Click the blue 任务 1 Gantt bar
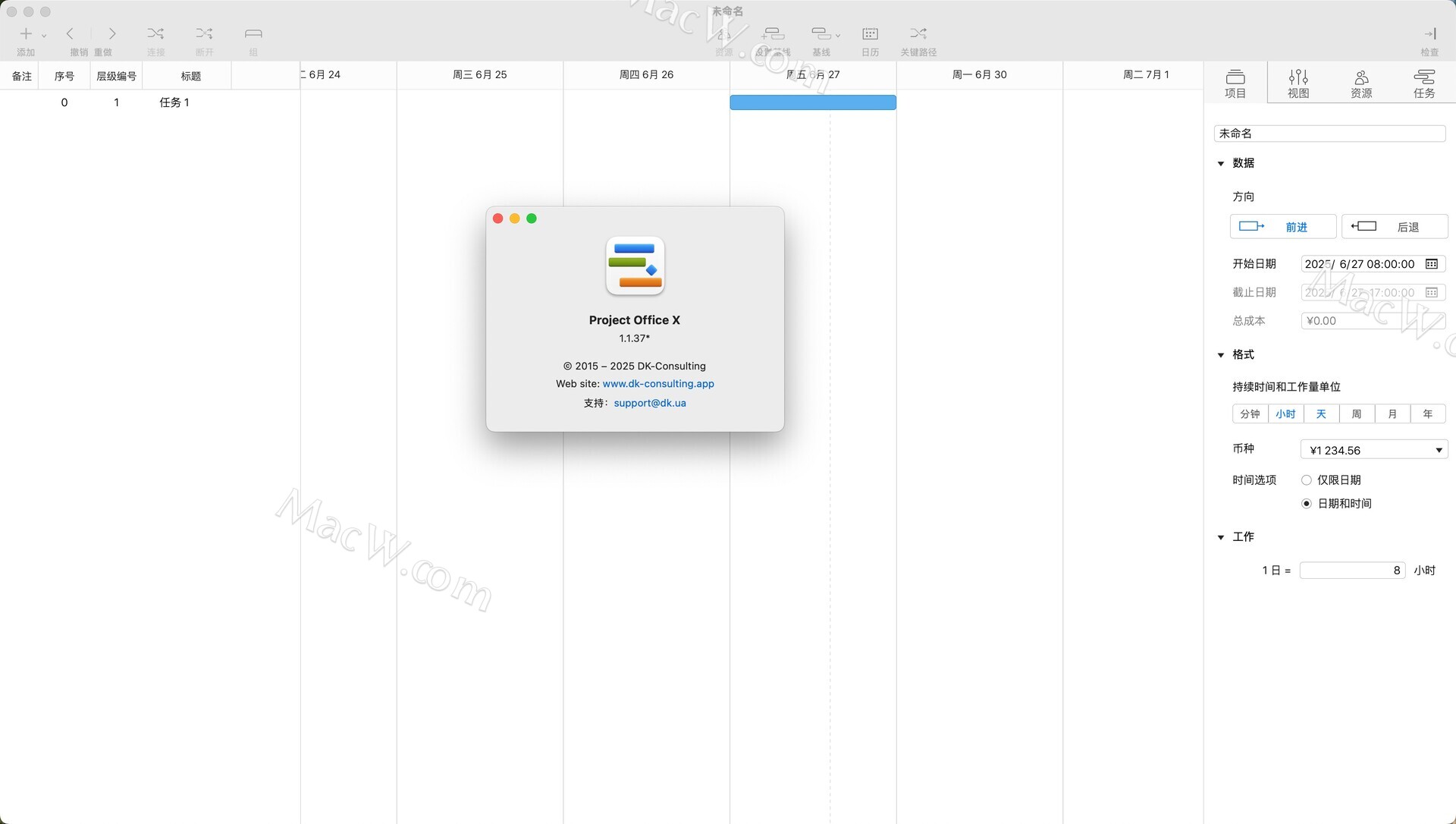 pyautogui.click(x=812, y=102)
